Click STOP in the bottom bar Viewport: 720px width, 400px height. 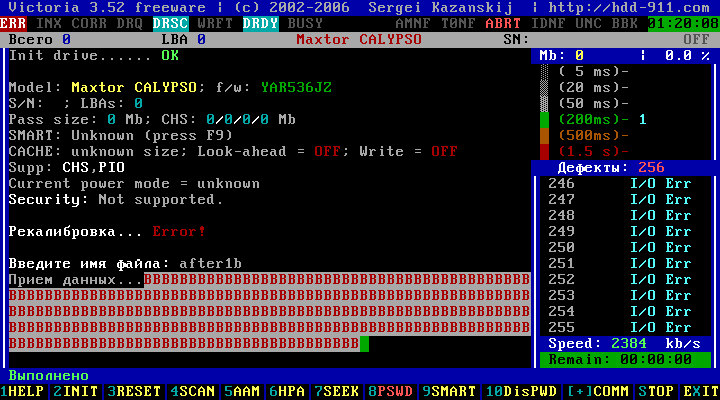[x=656, y=391]
